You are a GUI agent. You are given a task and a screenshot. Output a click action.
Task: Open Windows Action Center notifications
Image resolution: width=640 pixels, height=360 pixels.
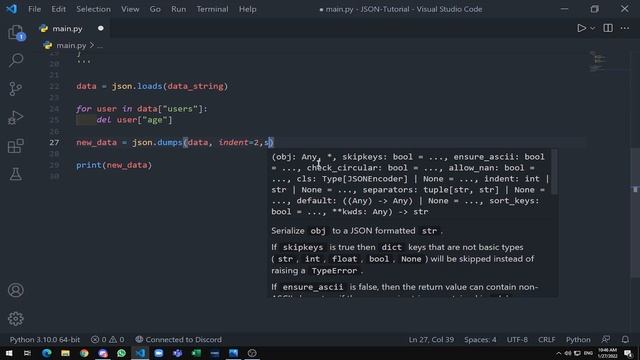tap(628, 353)
